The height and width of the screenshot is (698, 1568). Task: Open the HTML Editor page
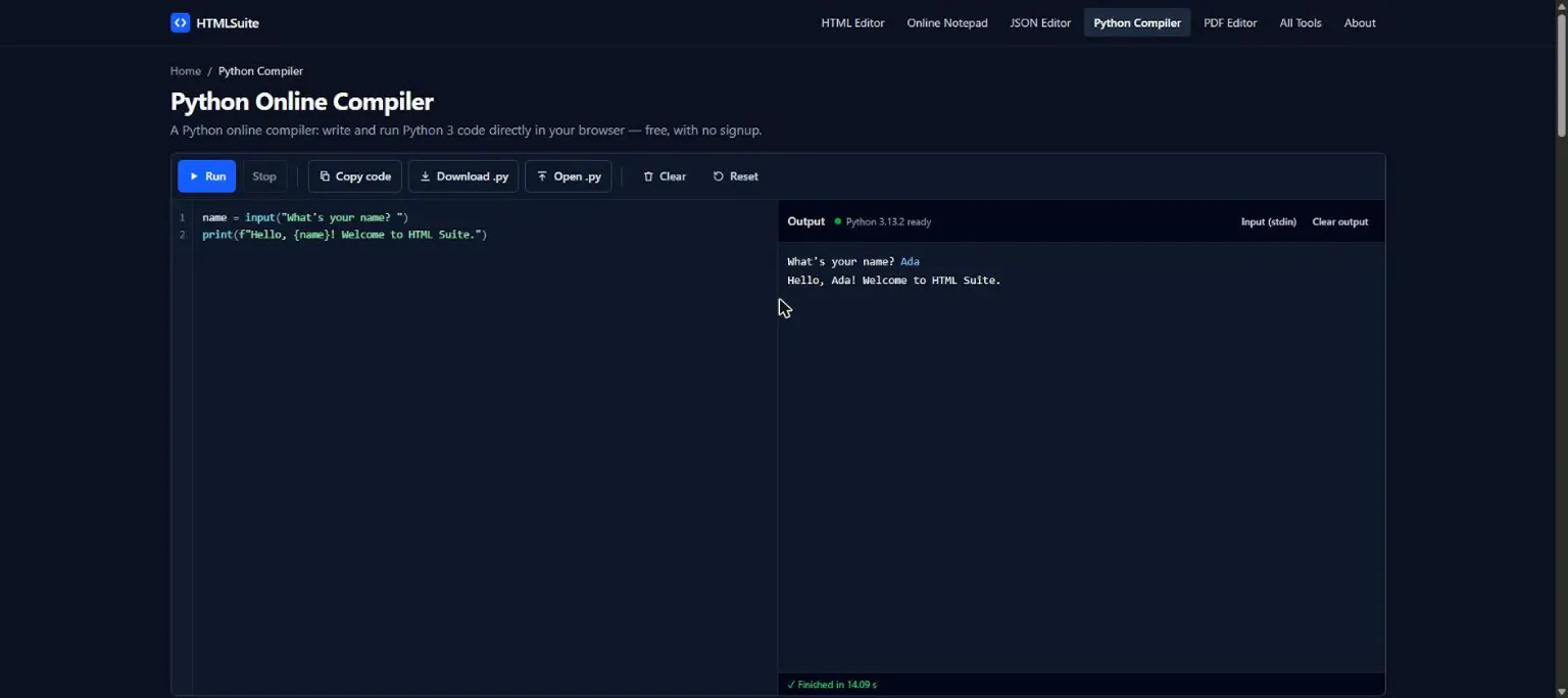pyautogui.click(x=853, y=23)
